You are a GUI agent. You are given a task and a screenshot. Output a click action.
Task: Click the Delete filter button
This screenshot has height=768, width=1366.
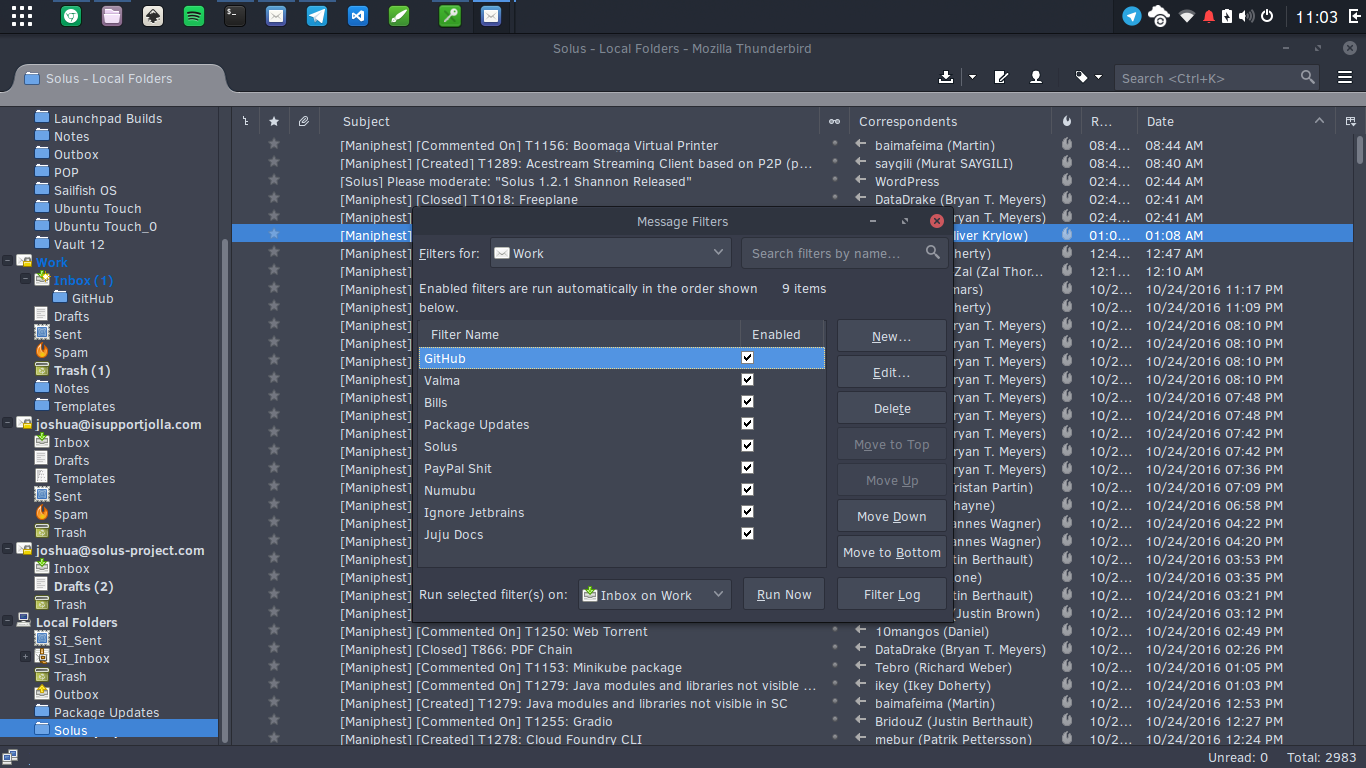(891, 408)
